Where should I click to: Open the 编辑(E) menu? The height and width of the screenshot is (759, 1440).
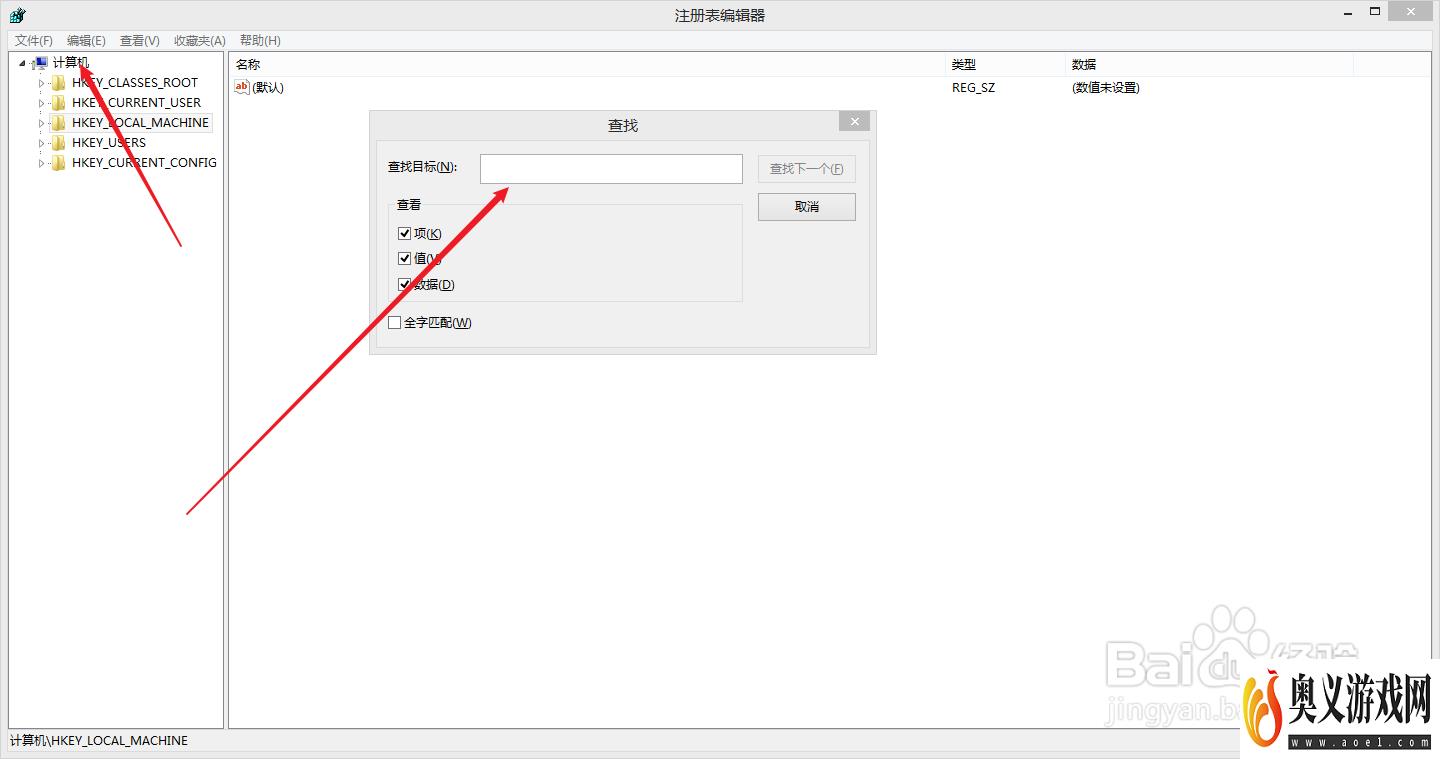(86, 41)
